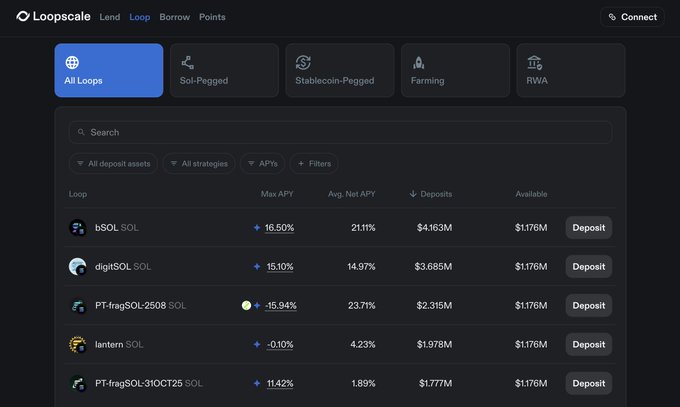This screenshot has width=680, height=407.
Task: Click the lantern SOL token icon
Action: 78,345
